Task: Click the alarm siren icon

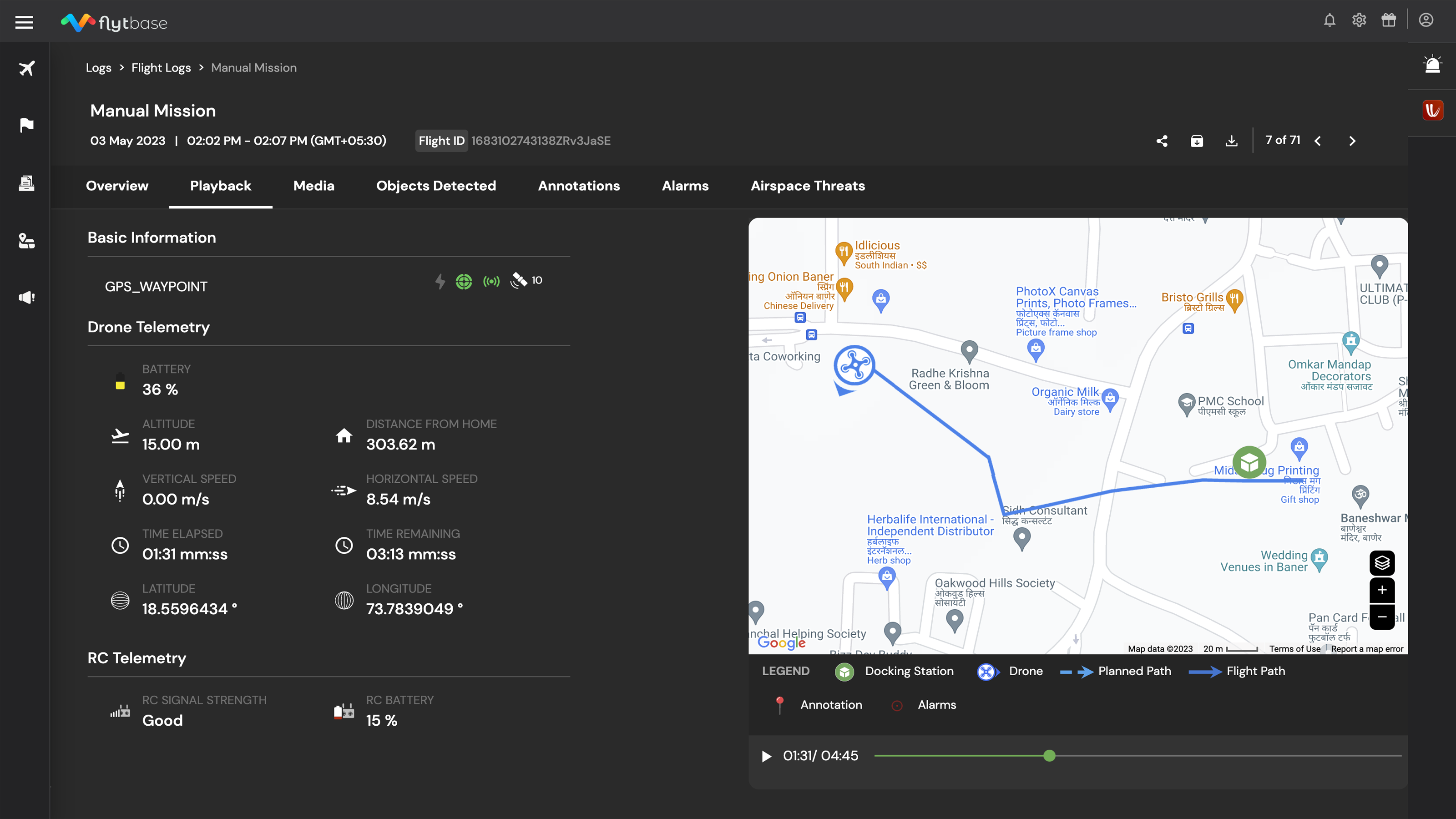Action: coord(1432,65)
